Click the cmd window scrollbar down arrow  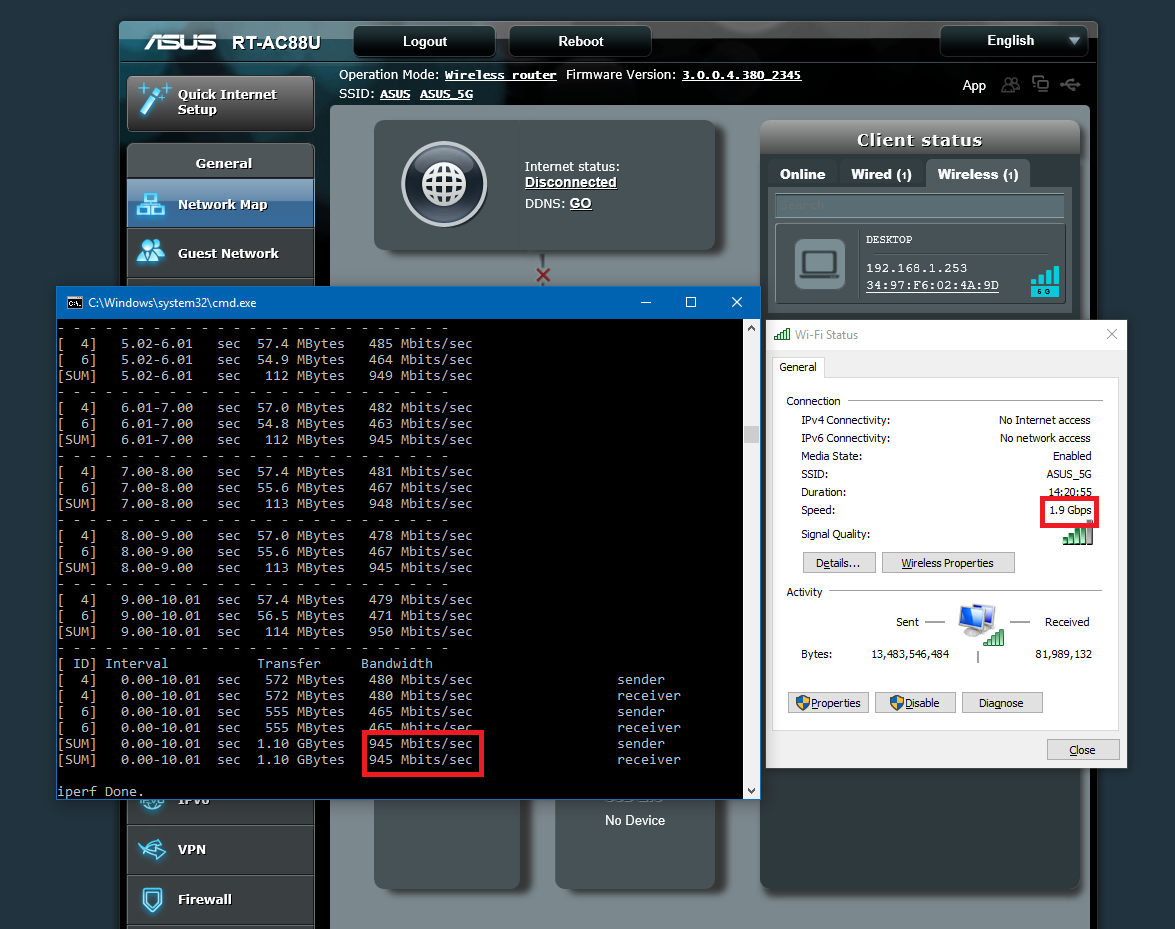[751, 790]
